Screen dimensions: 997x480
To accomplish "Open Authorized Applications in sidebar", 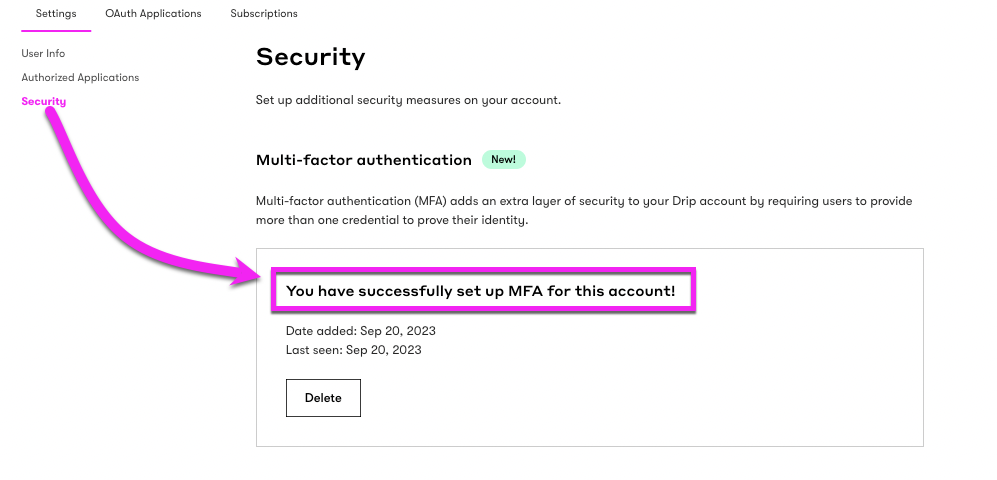I will tap(80, 77).
